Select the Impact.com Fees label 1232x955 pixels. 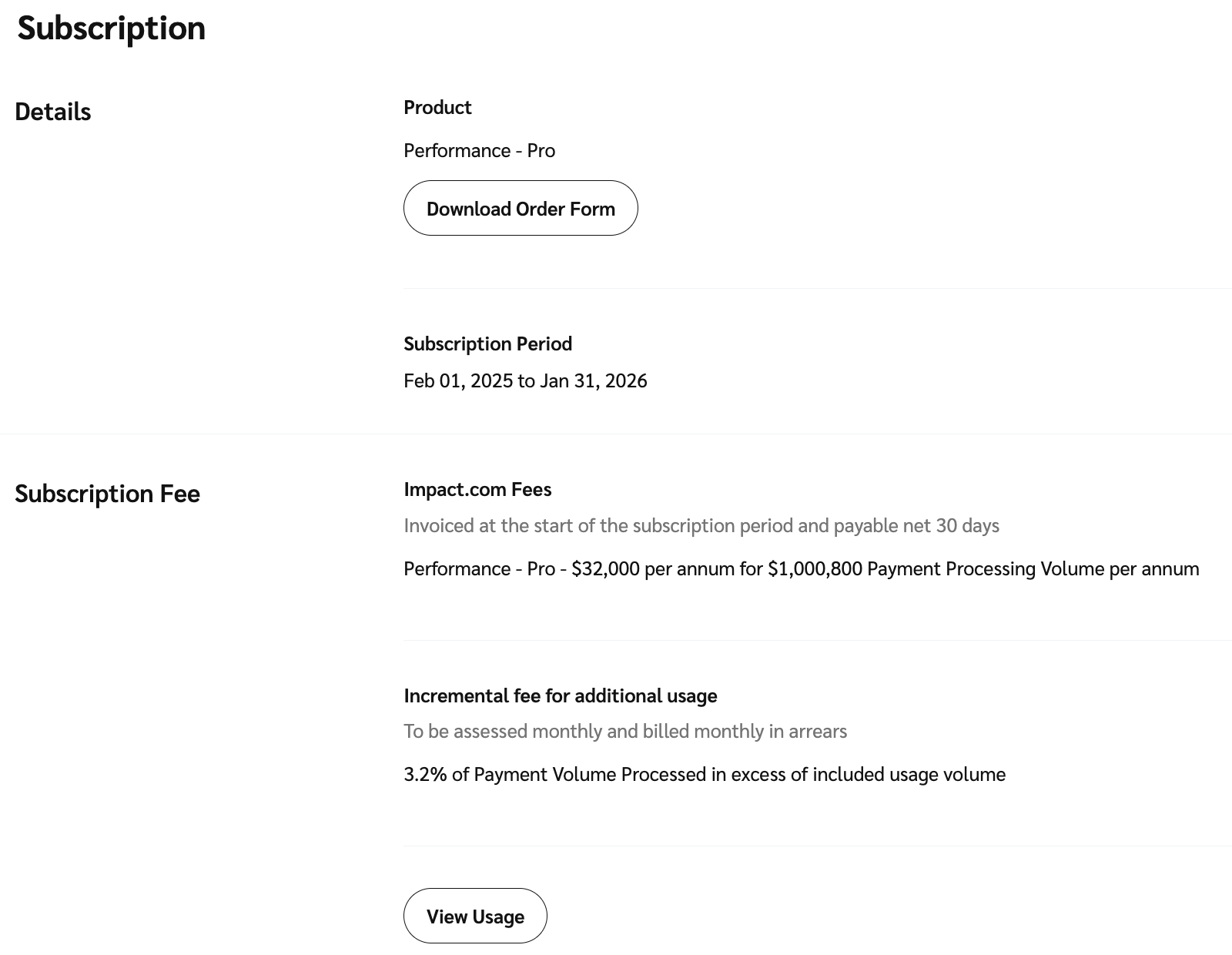477,489
